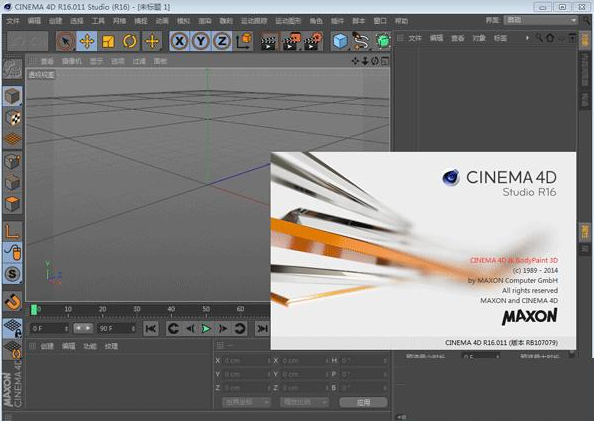This screenshot has height=421, width=594.
Task: Toggle X axis lock button
Action: coord(180,41)
